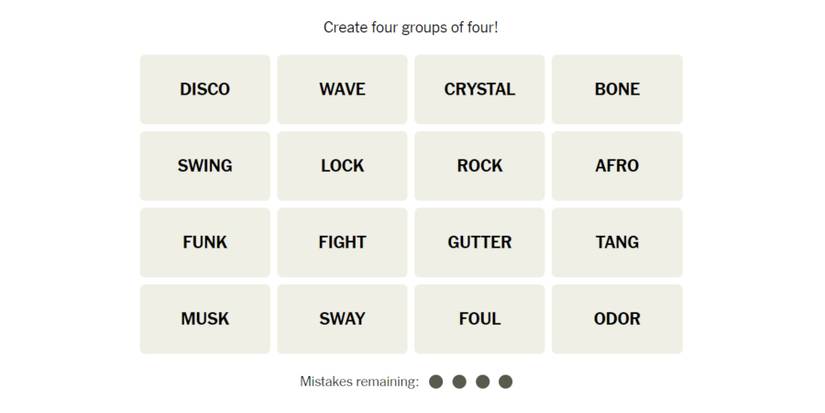Select the SWING tile
This screenshot has height=413, width=825.
[205, 166]
